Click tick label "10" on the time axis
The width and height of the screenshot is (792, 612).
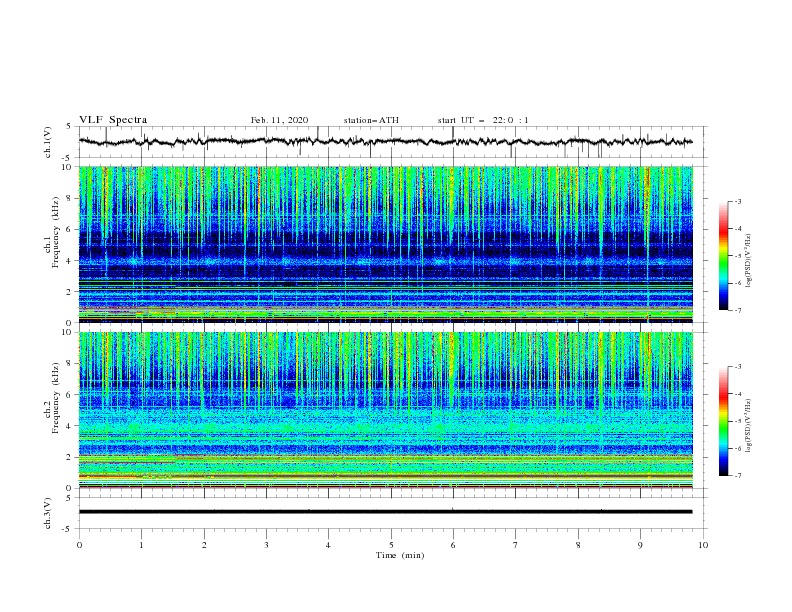pyautogui.click(x=703, y=545)
